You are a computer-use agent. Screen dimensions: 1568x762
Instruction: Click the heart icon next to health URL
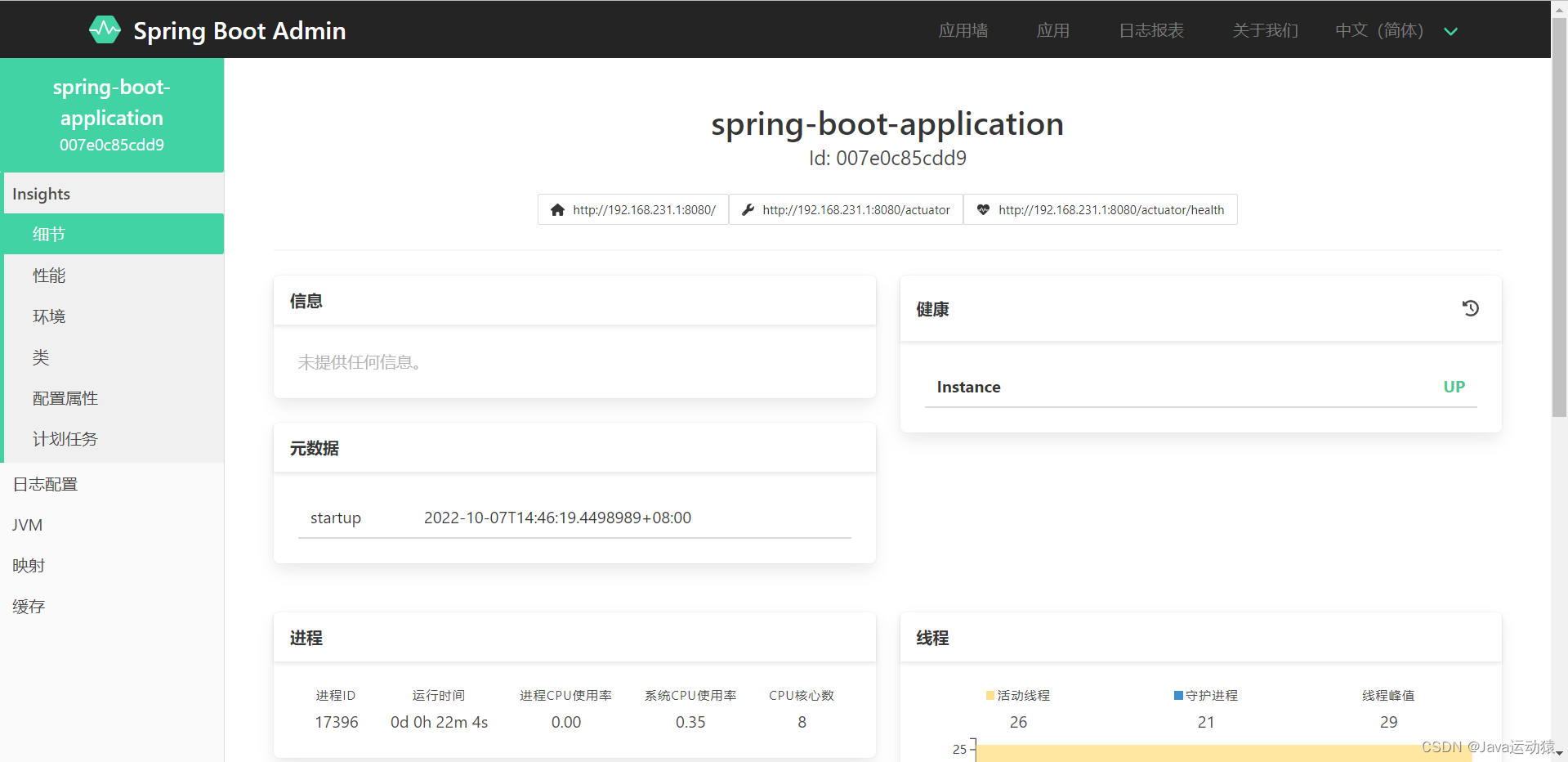[x=983, y=209]
